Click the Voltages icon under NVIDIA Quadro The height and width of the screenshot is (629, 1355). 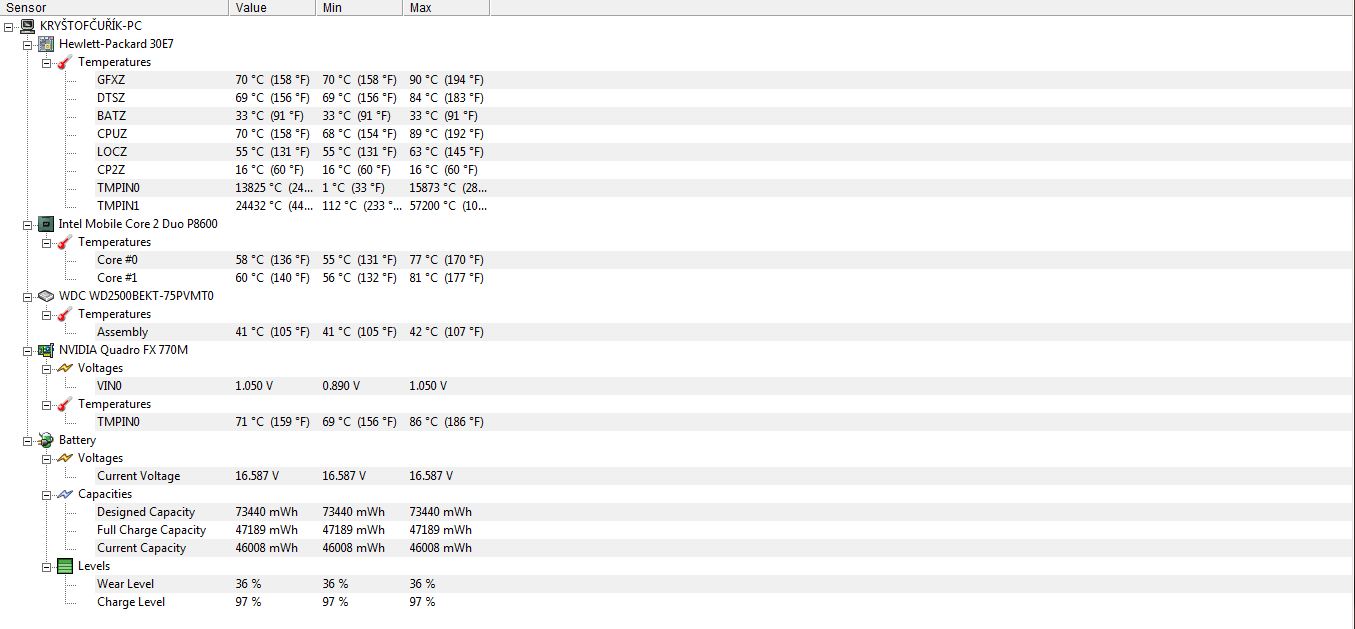coord(65,368)
